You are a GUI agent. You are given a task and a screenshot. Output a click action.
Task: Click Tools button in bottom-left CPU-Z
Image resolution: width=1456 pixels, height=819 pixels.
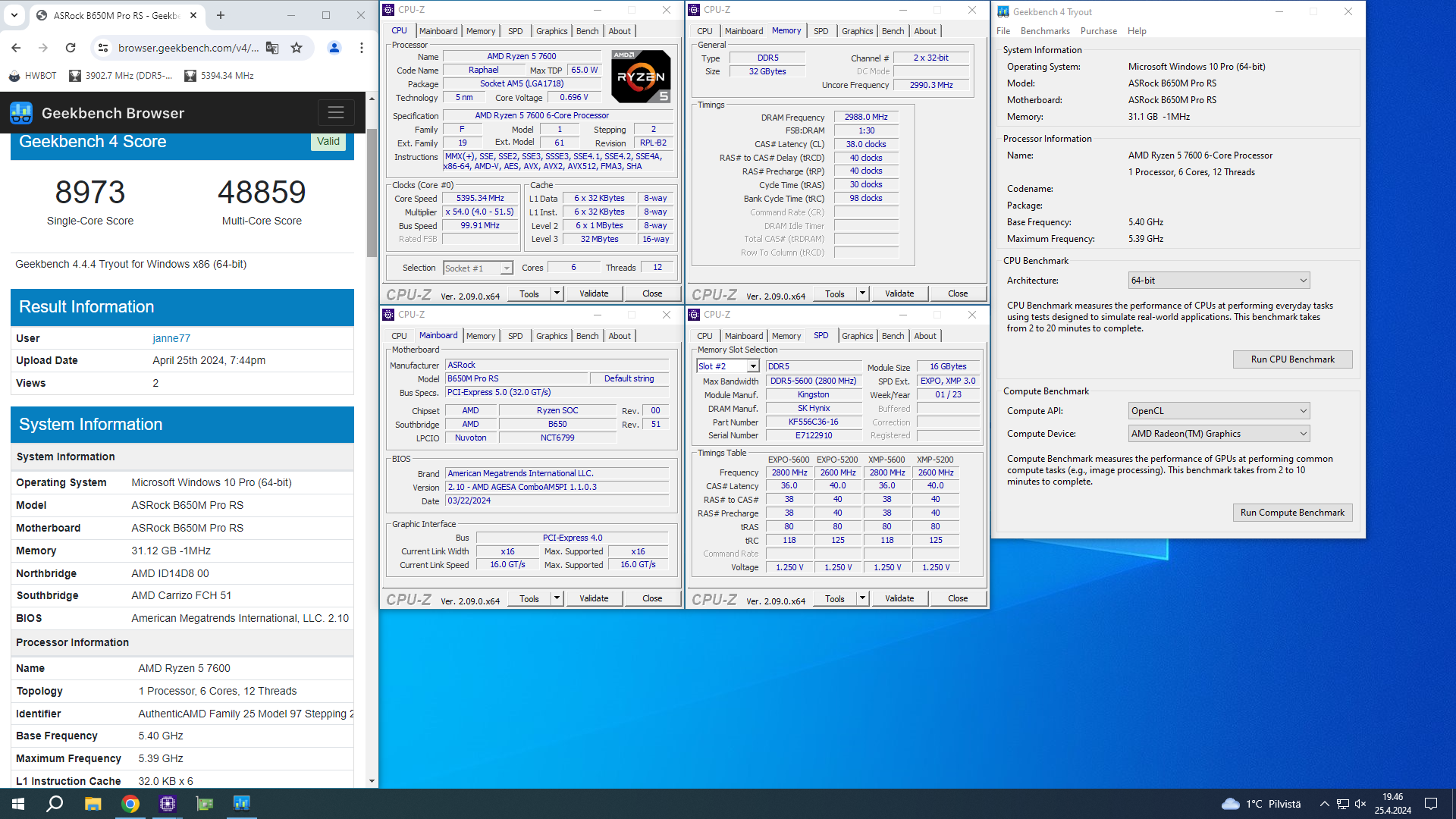(529, 598)
